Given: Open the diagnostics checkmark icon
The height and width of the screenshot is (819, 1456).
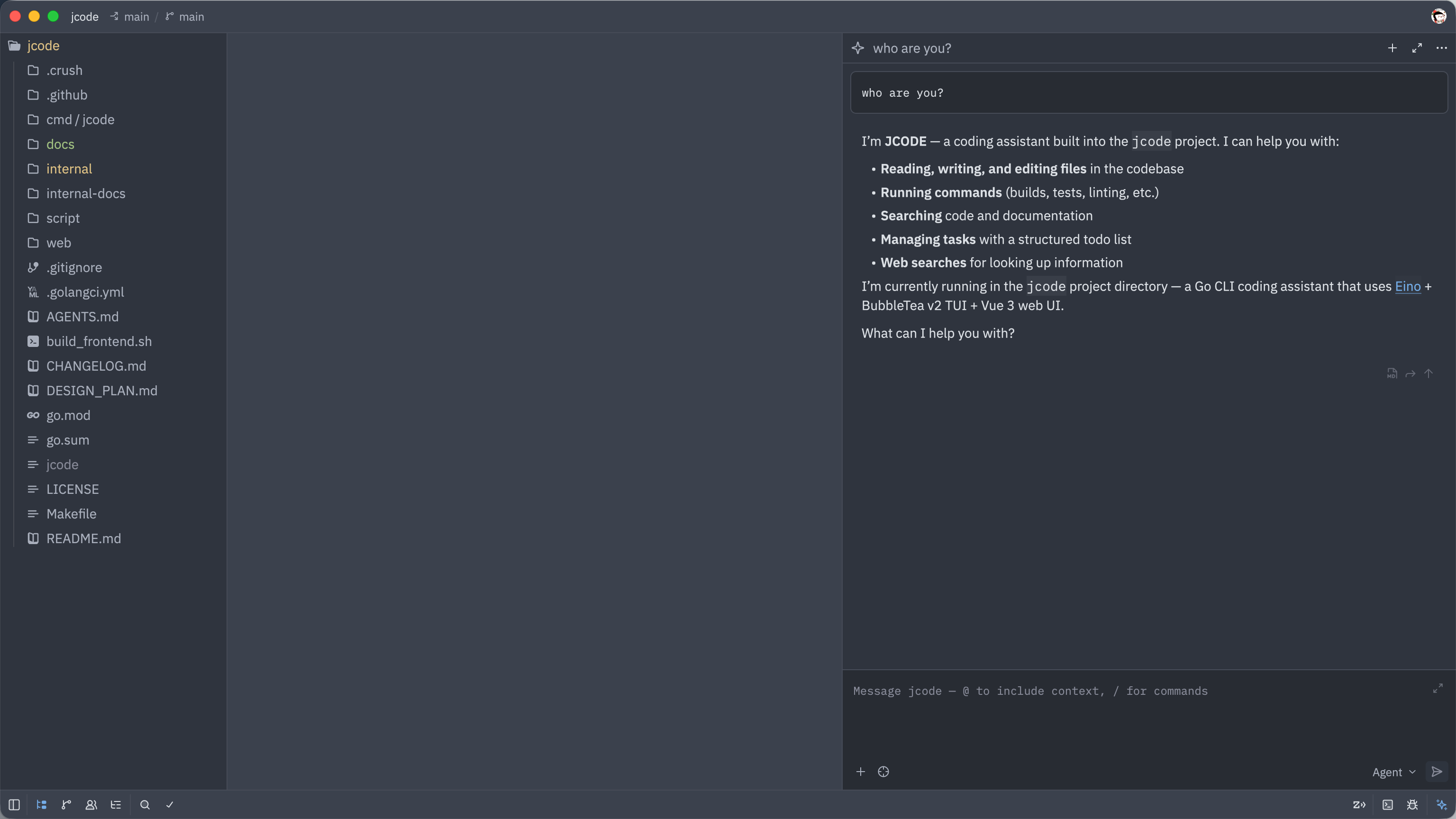Looking at the screenshot, I should (x=170, y=804).
